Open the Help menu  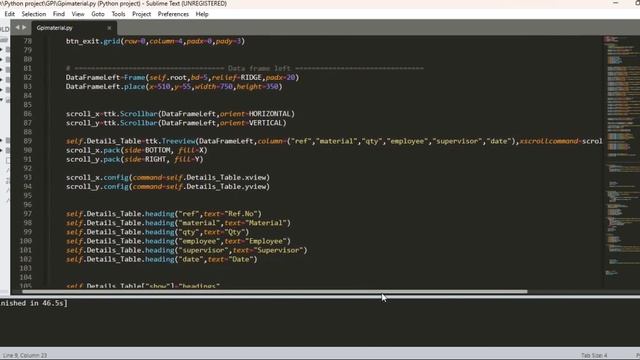pos(202,14)
